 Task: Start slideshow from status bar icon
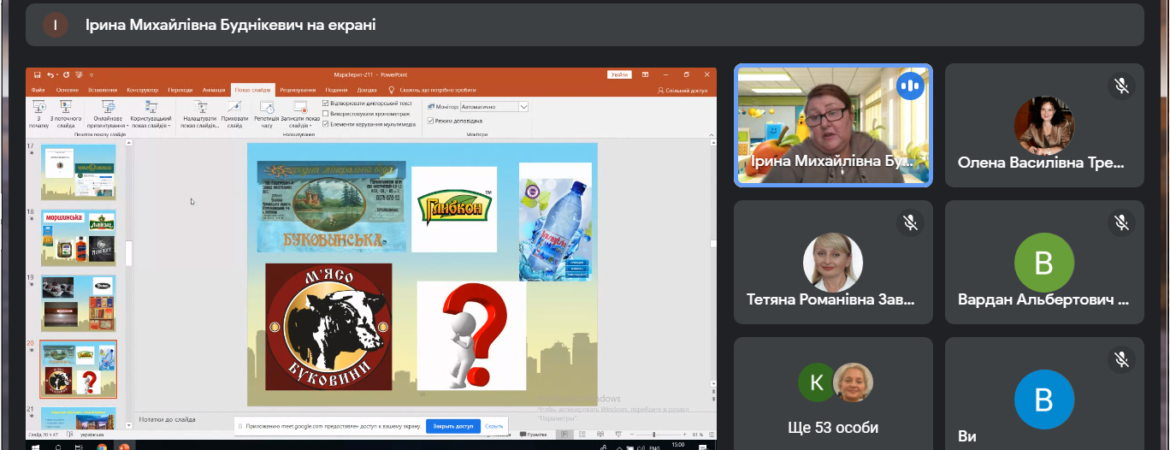coord(618,434)
